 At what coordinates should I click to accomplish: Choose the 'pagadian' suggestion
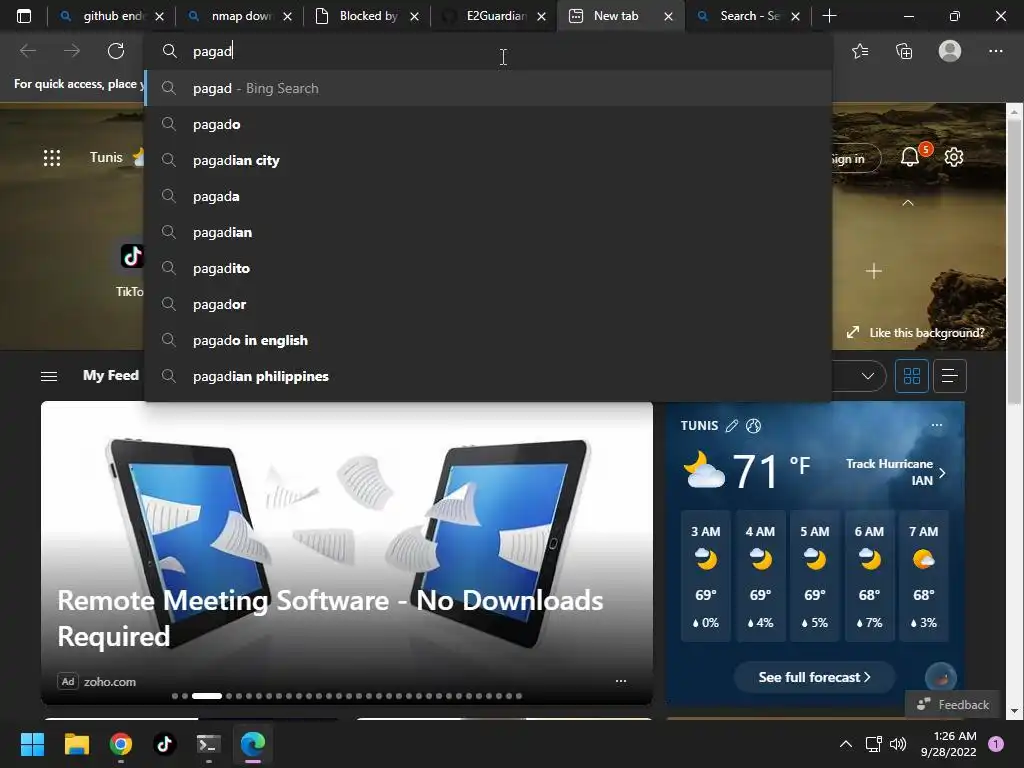click(488, 232)
